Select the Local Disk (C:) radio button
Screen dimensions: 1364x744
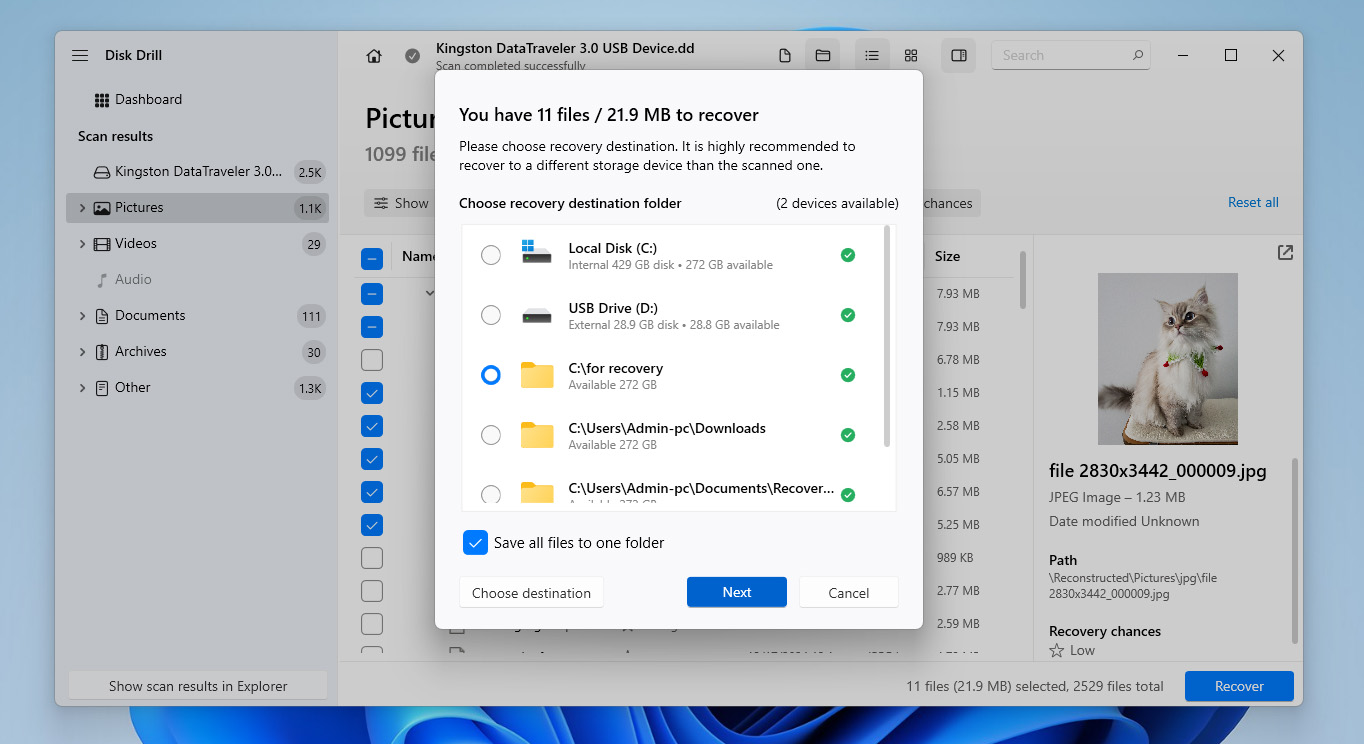click(491, 255)
